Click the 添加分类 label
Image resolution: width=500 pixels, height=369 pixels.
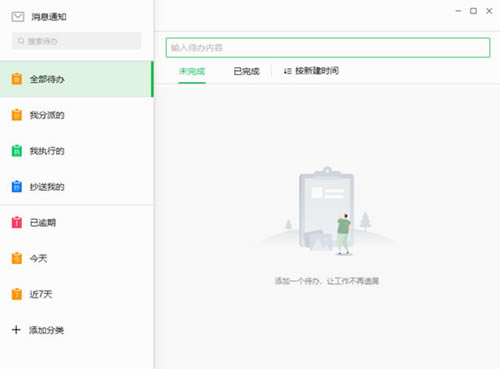(46, 330)
